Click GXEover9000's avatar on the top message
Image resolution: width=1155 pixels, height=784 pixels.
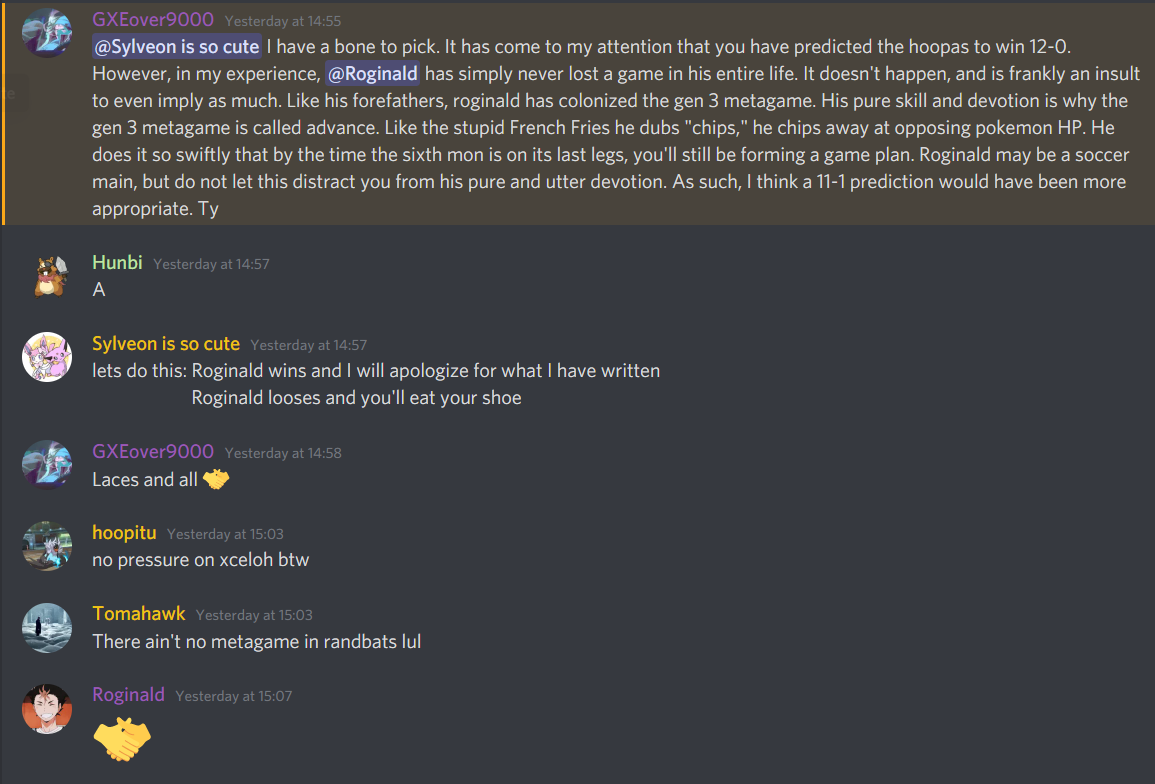point(47,33)
